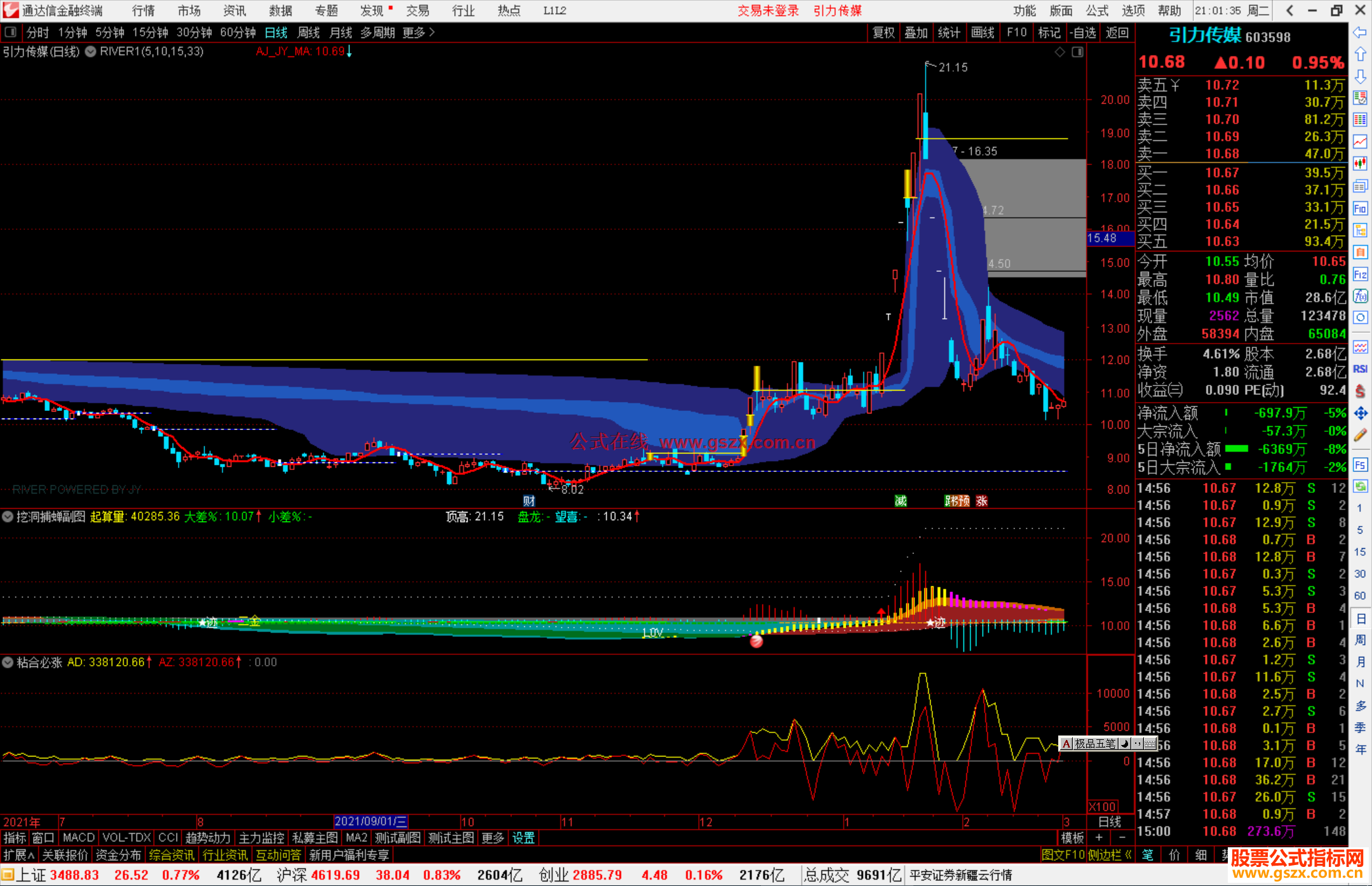The height and width of the screenshot is (886, 1372).
Task: Click the RSI indicator sidebar icon
Action: click(1360, 369)
